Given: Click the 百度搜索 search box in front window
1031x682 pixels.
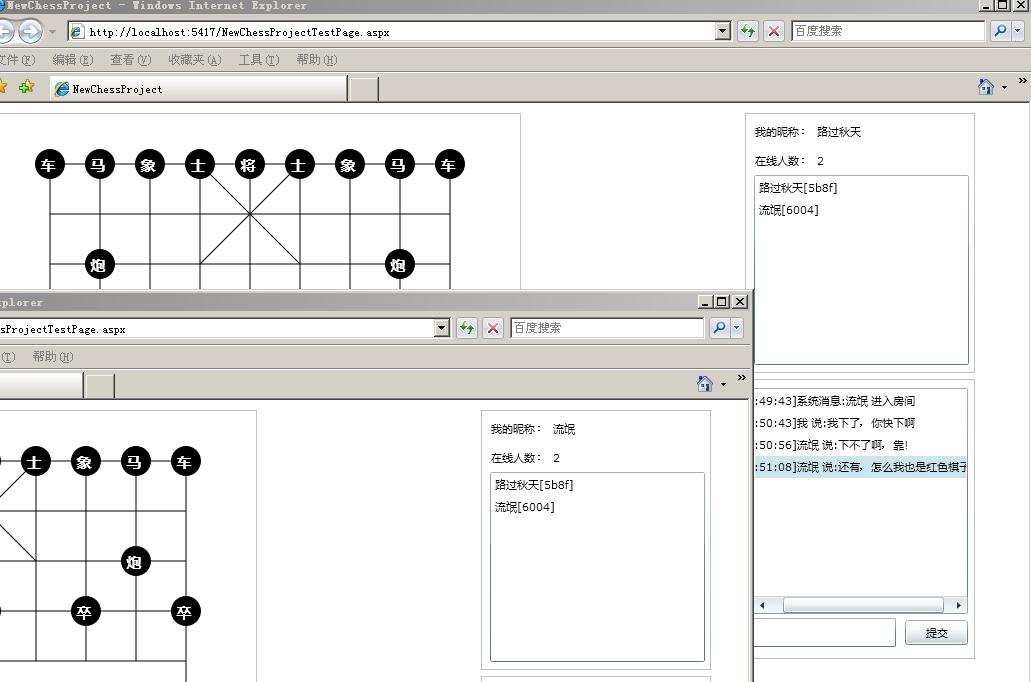Looking at the screenshot, I should pos(607,328).
